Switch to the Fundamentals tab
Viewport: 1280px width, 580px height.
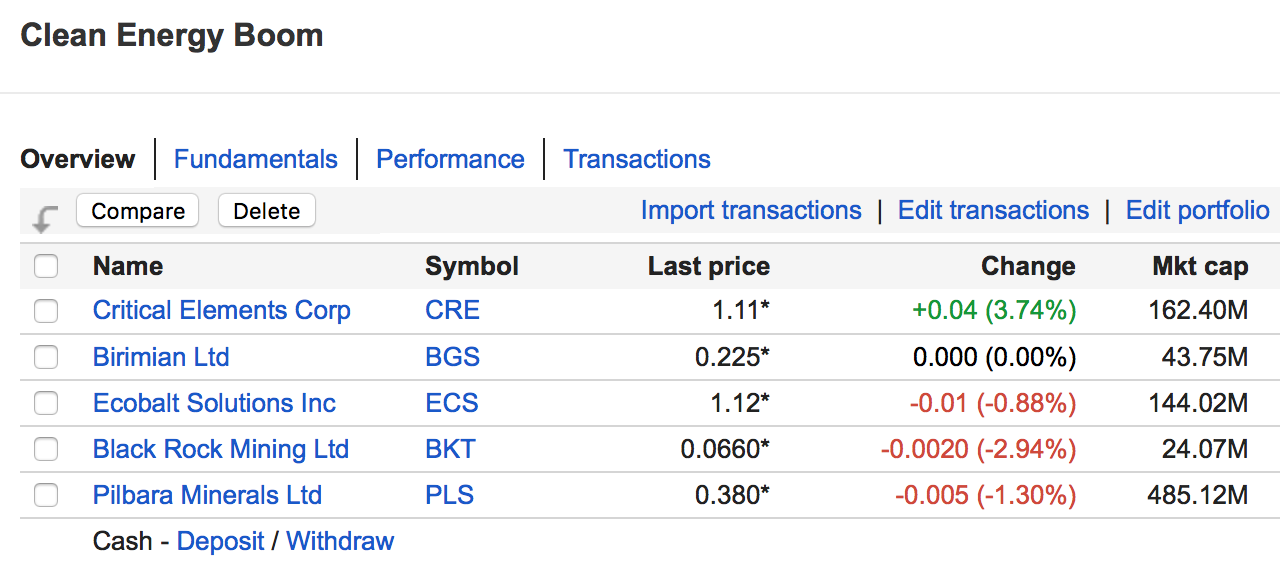tap(256, 159)
